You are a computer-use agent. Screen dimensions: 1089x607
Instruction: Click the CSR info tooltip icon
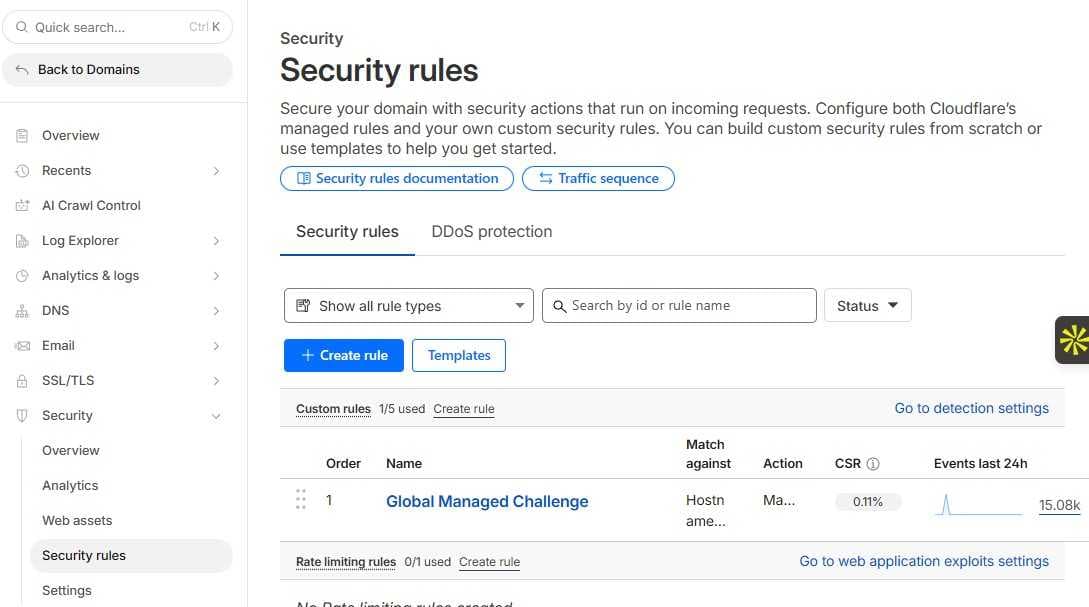tap(873, 463)
